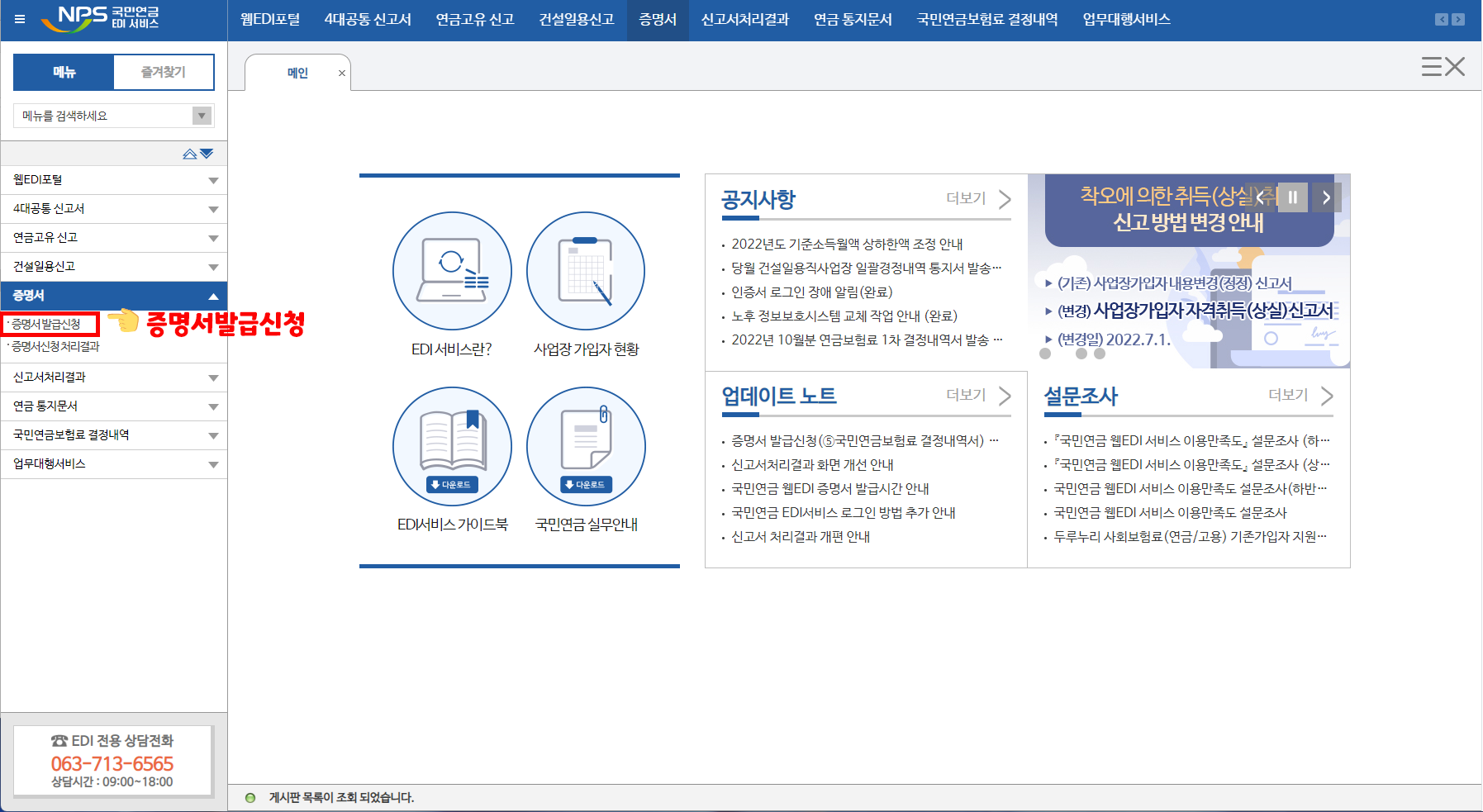Expand all side menu items arrow

[207, 154]
